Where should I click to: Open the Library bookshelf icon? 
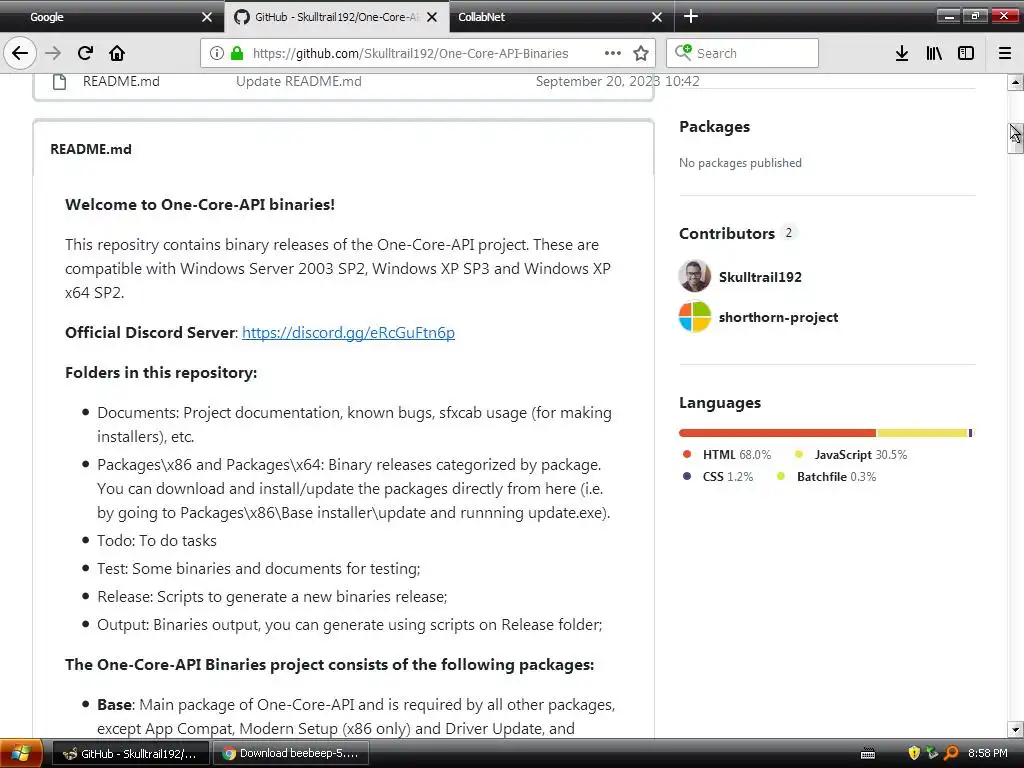click(x=934, y=53)
